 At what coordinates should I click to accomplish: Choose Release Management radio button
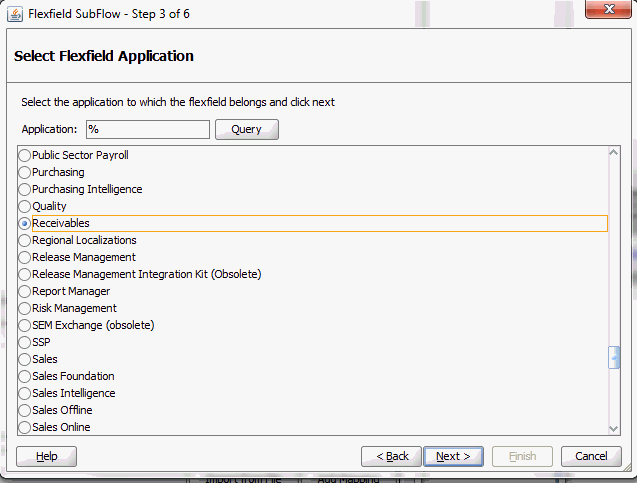(x=25, y=258)
